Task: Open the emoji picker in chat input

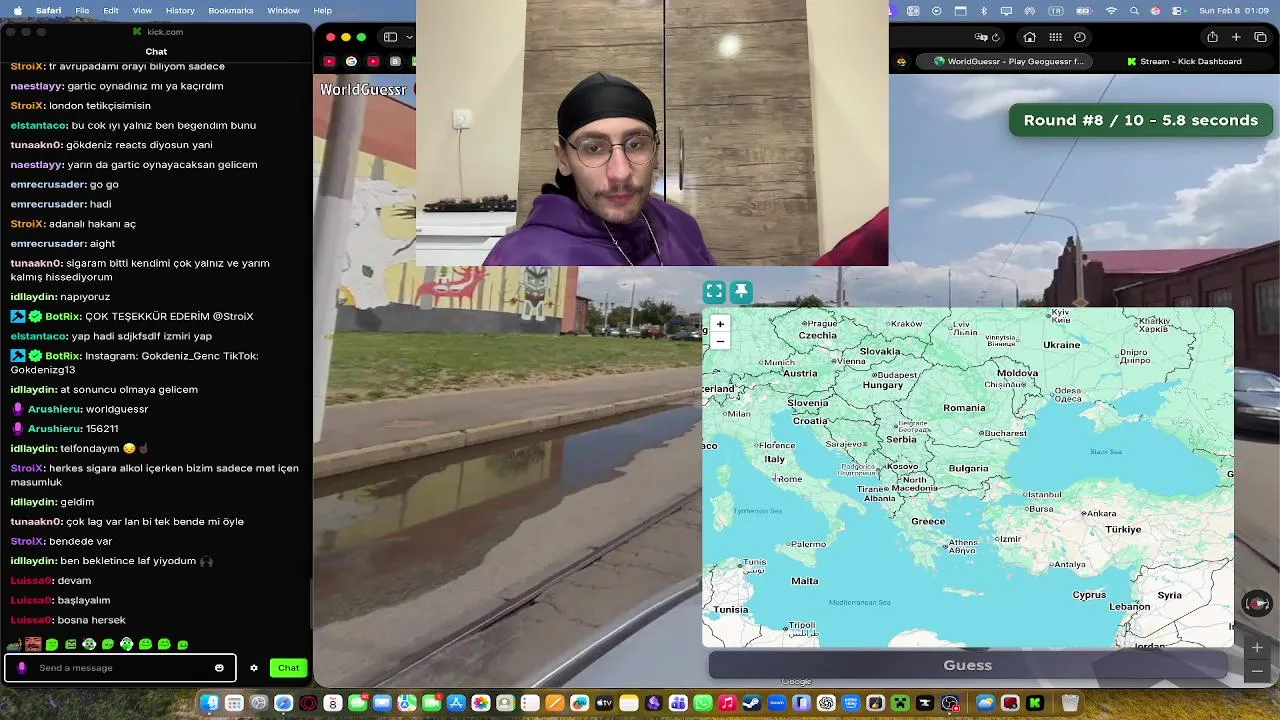Action: (219, 668)
